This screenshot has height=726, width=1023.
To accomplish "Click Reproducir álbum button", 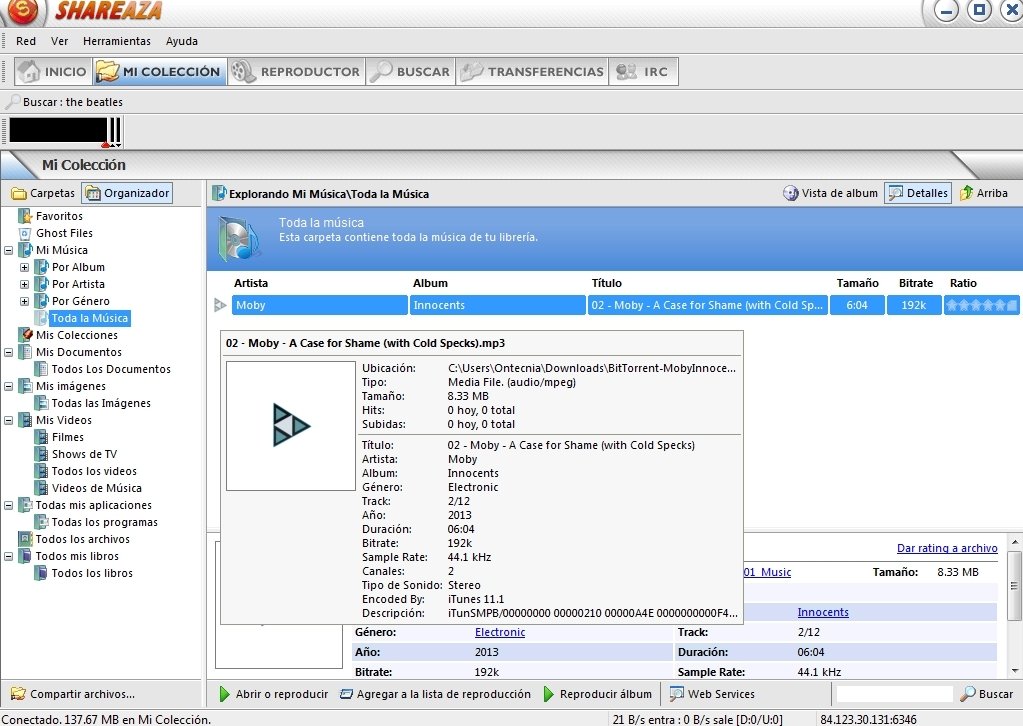I will 598,694.
